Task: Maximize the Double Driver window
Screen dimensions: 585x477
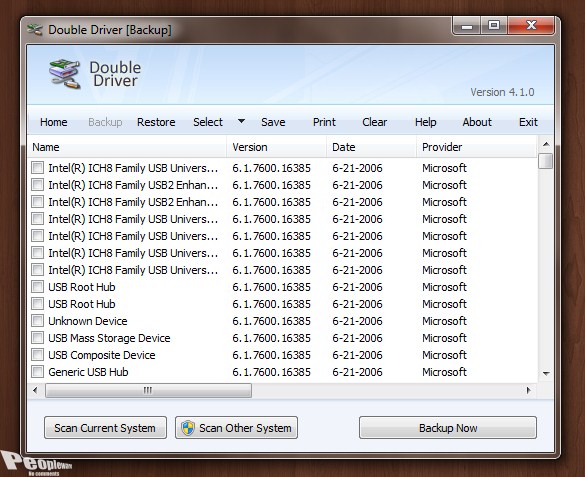Action: click(x=494, y=26)
